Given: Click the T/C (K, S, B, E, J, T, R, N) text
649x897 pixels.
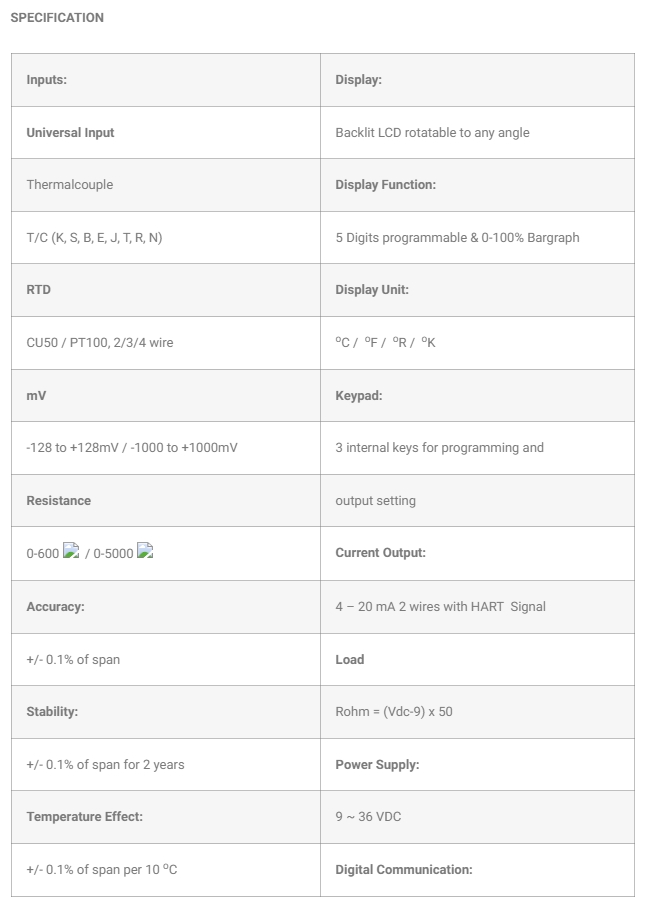Looking at the screenshot, I should pyautogui.click(x=94, y=238).
